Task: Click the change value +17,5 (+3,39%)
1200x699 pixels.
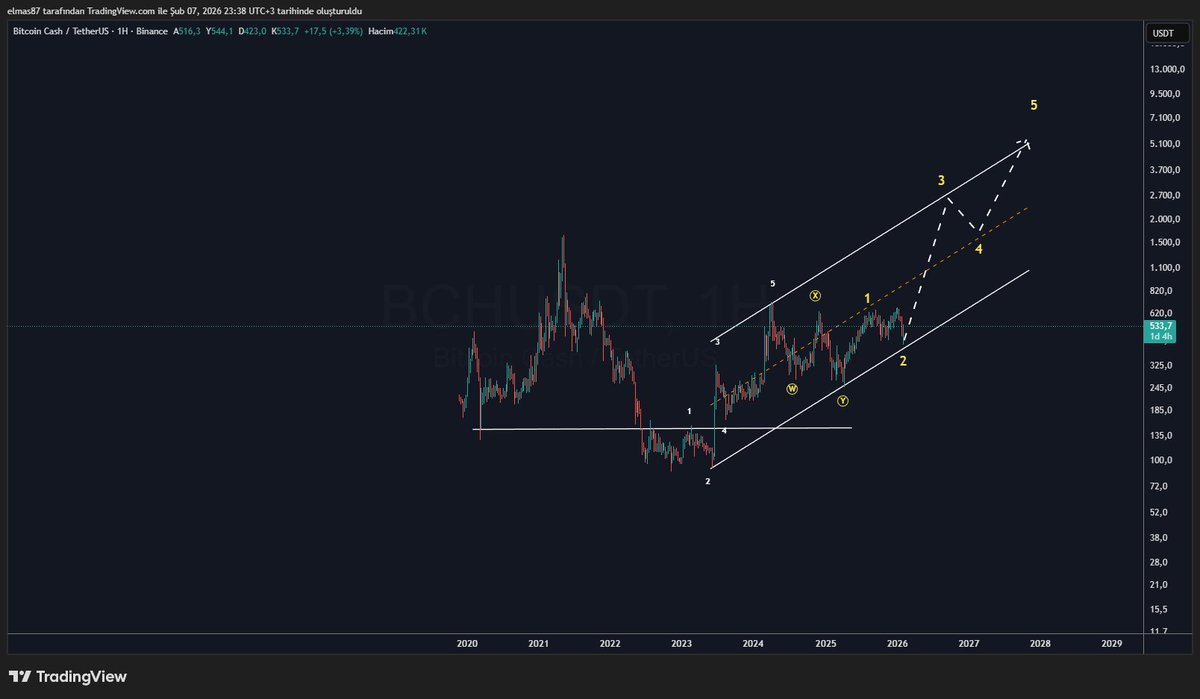Action: (x=331, y=31)
